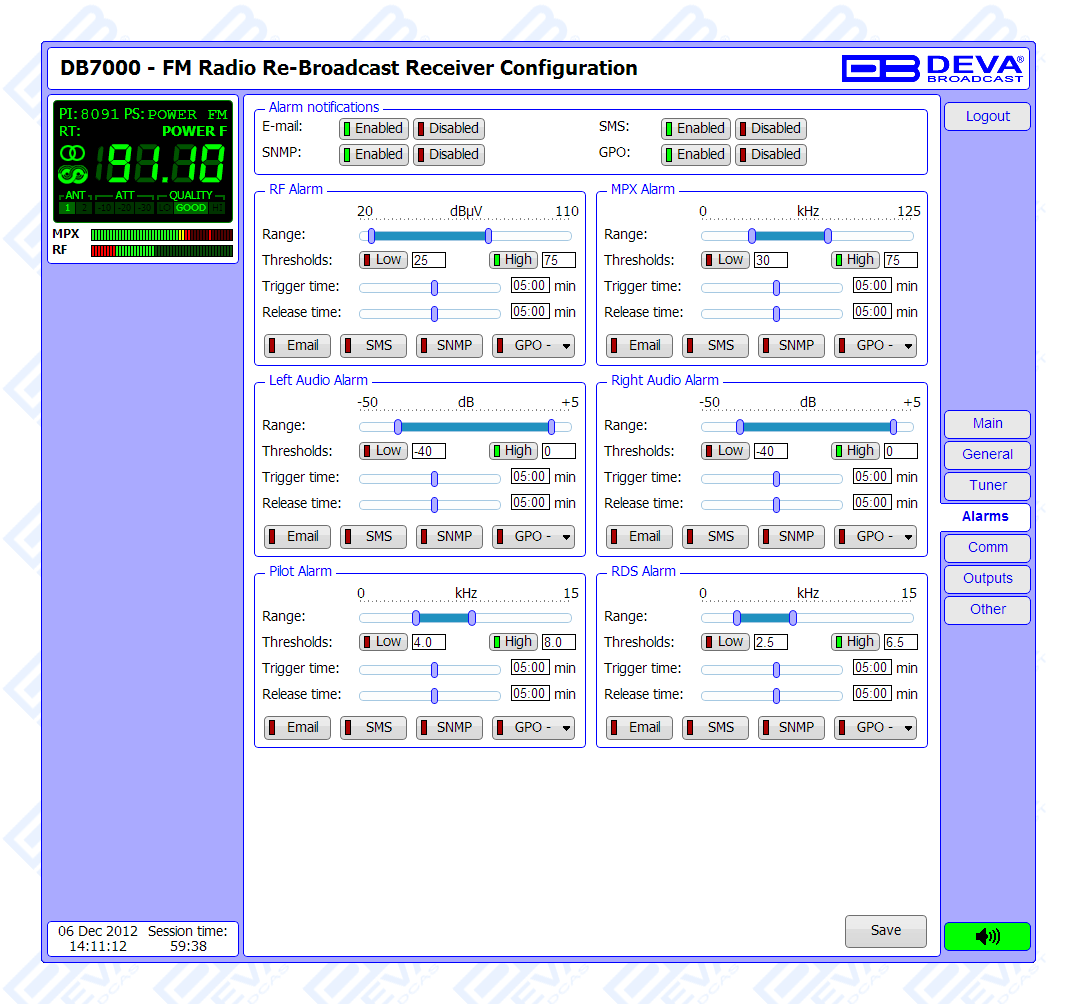Viewport: 1077px width, 1004px height.
Task: Click MPX Alarm trigger time slider handle
Action: point(776,287)
